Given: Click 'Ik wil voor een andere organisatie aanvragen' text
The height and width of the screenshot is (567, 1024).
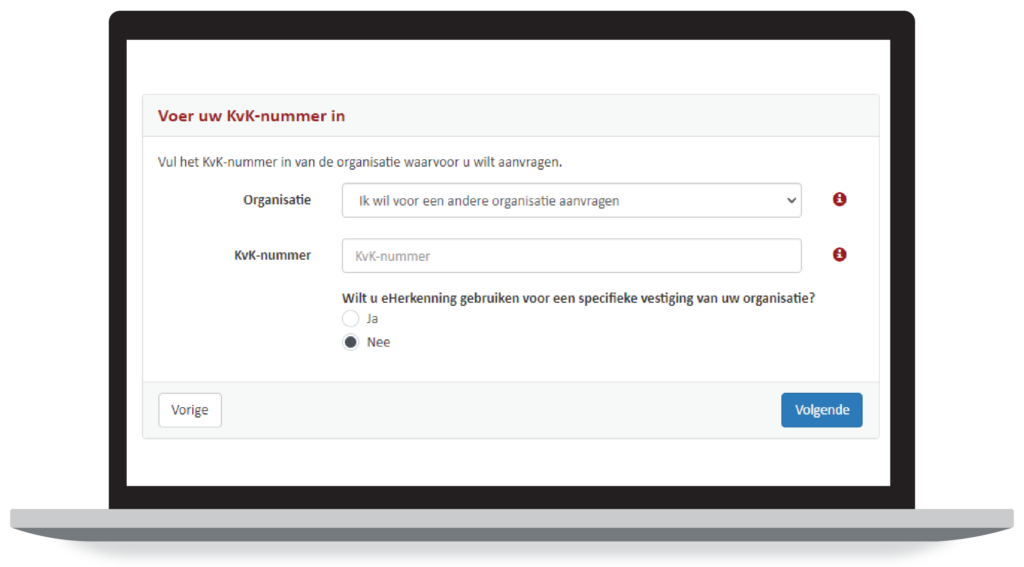Looking at the screenshot, I should click(x=488, y=201).
